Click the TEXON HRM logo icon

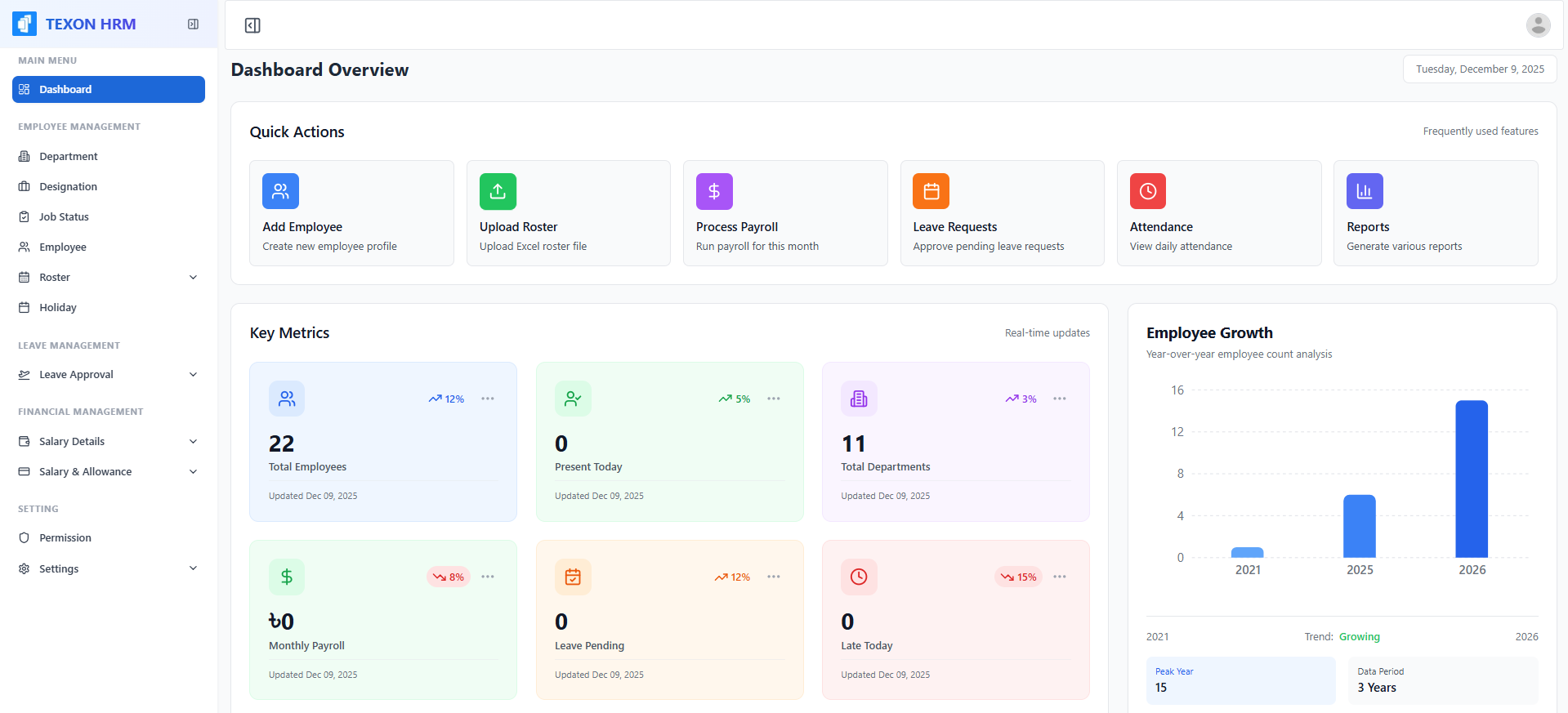(x=25, y=25)
